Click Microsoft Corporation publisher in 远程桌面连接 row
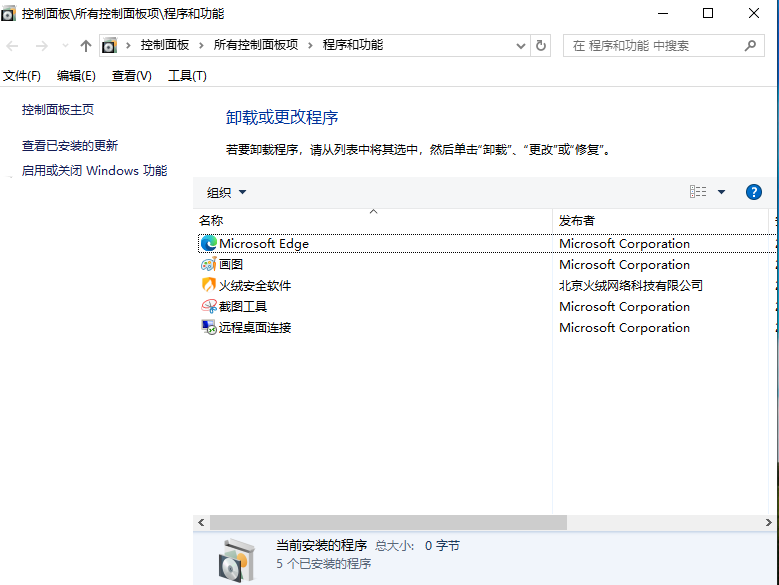The width and height of the screenshot is (779, 585). click(624, 328)
